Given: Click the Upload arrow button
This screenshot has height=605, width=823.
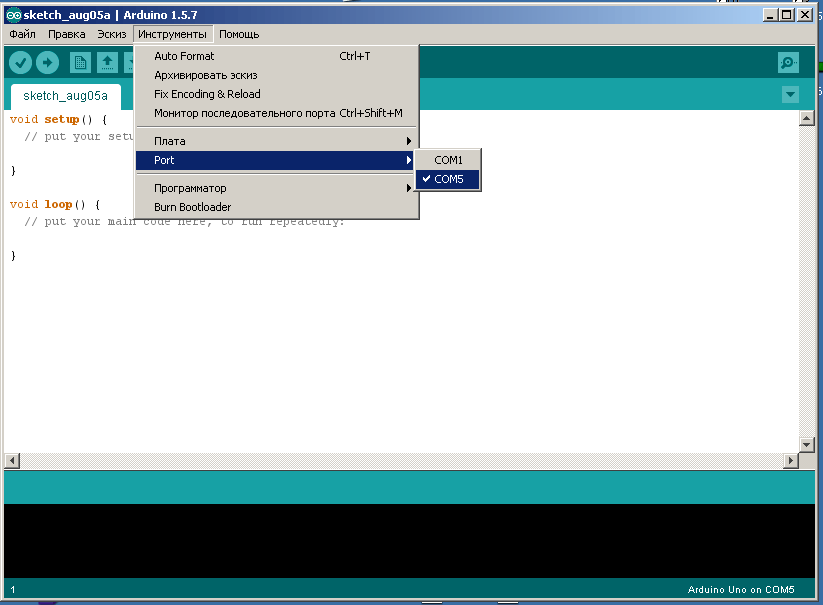Looking at the screenshot, I should point(47,63).
